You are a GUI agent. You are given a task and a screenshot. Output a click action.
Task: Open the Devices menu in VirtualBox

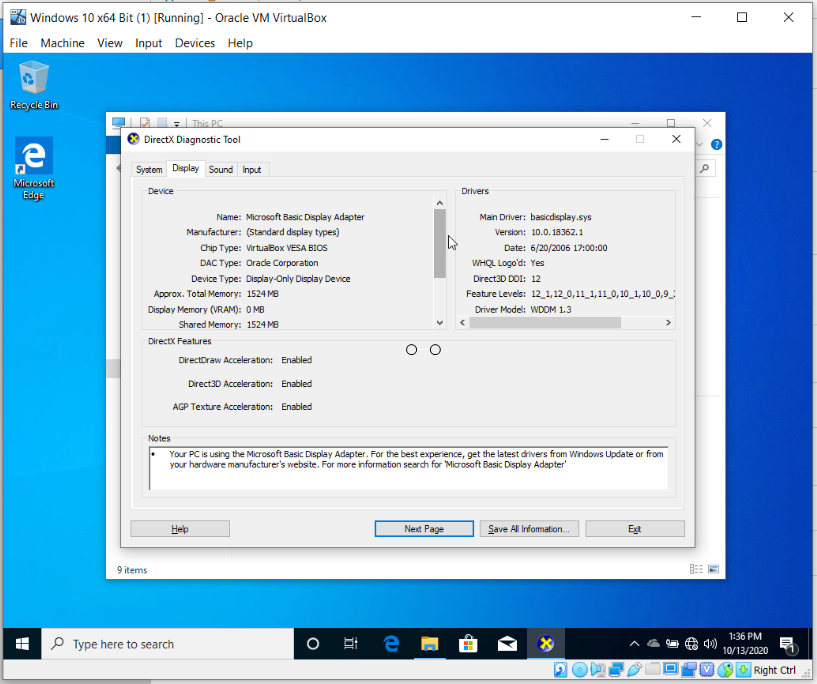coord(194,43)
